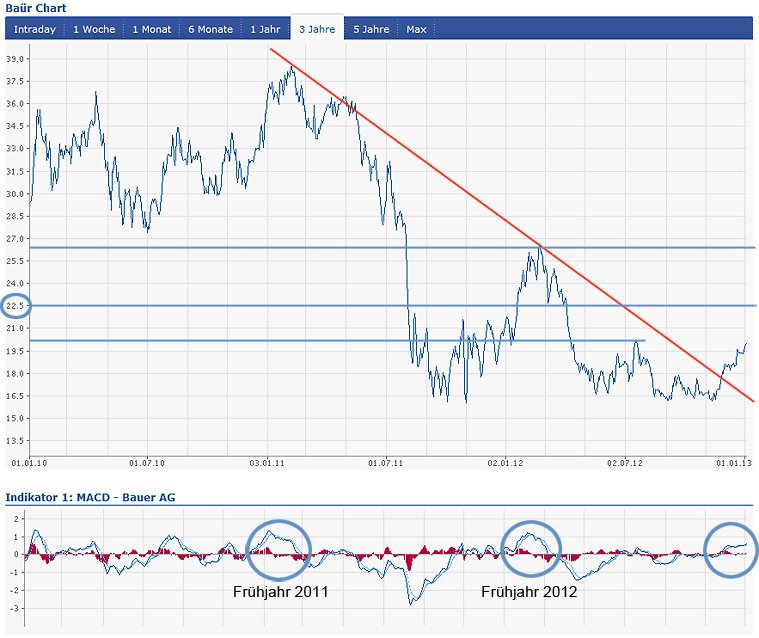Click the 01.07.11 date label
Image resolution: width=759 pixels, height=638 pixels.
pyautogui.click(x=385, y=463)
